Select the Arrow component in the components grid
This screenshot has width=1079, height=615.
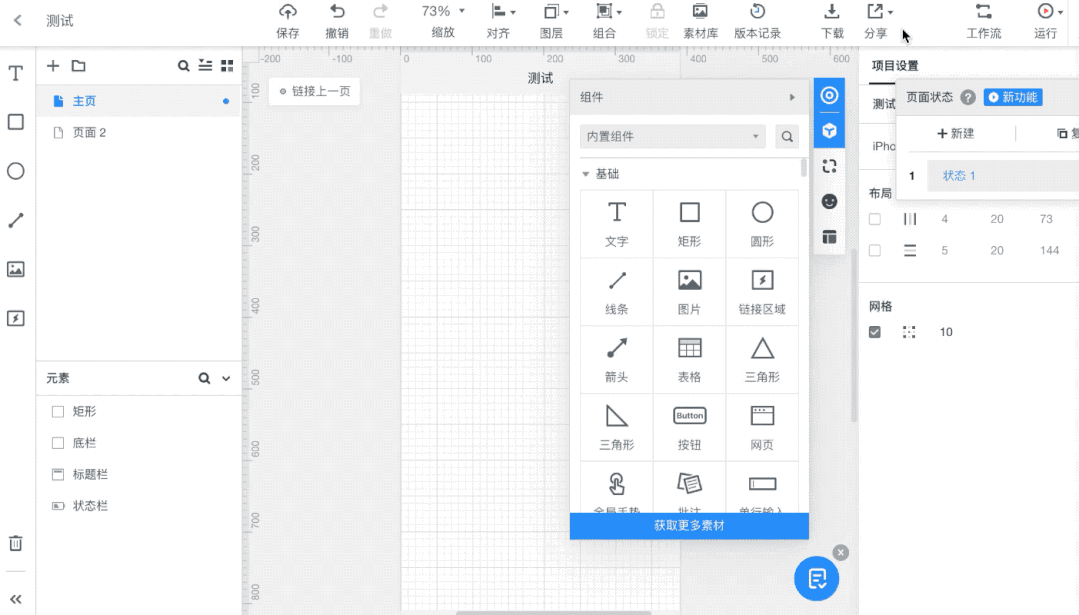tap(617, 348)
